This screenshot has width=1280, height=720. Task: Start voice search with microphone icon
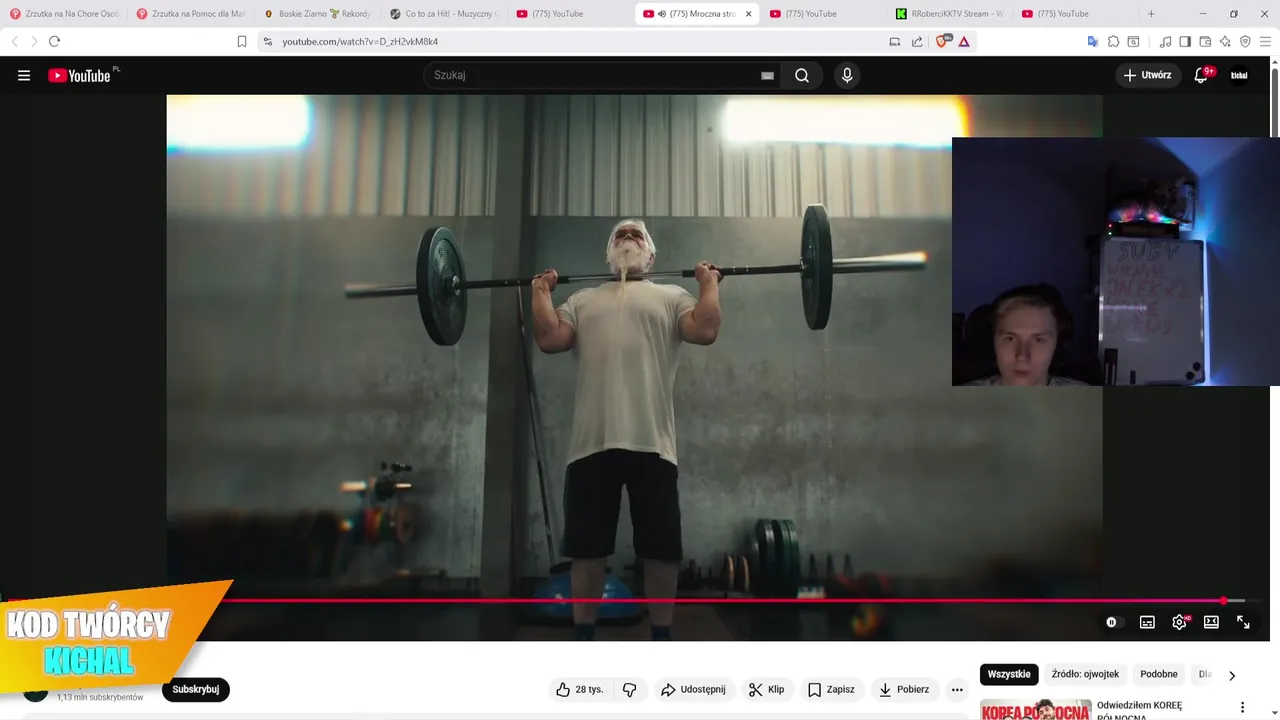[847, 75]
